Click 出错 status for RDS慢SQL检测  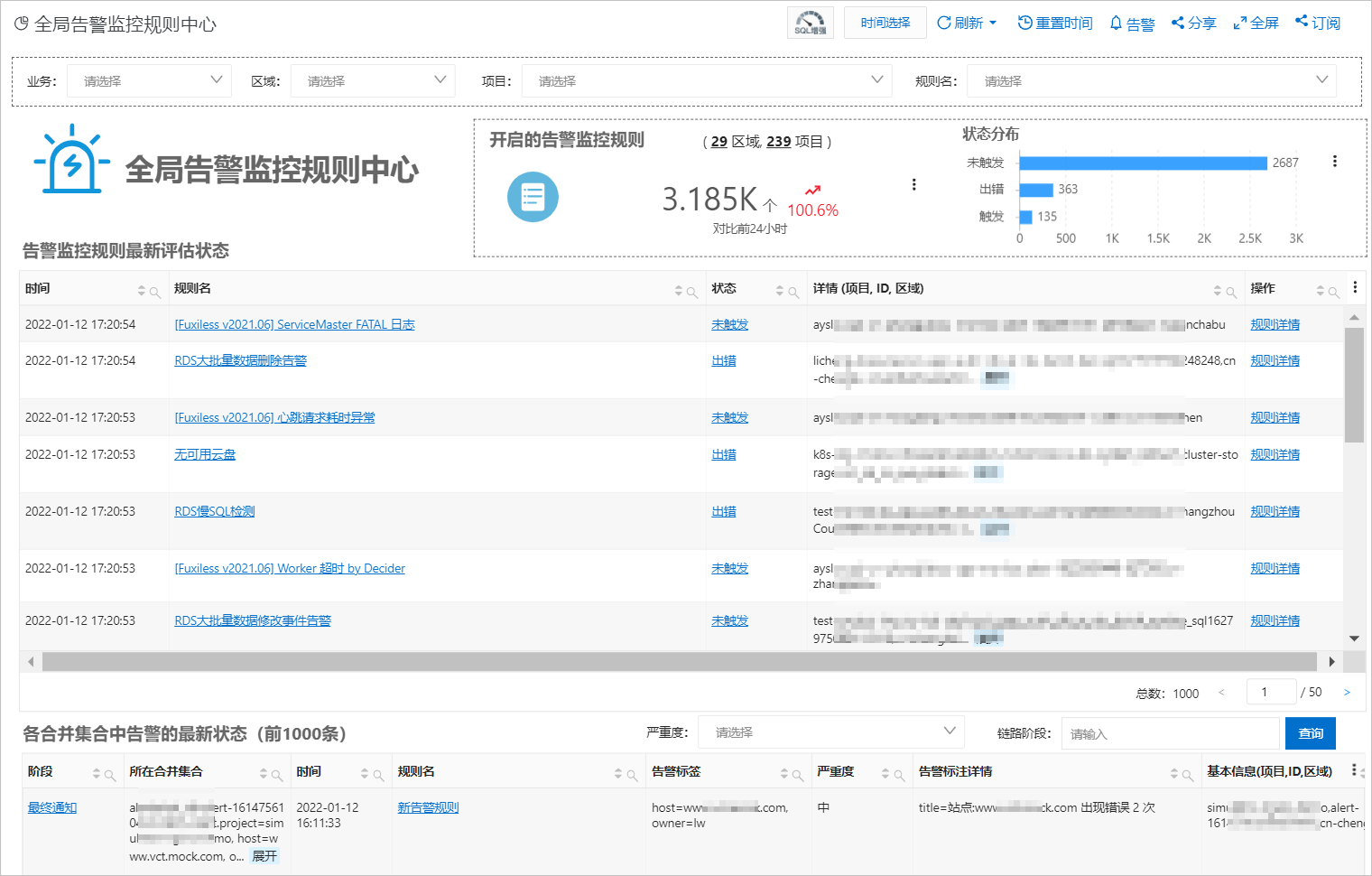coord(724,511)
